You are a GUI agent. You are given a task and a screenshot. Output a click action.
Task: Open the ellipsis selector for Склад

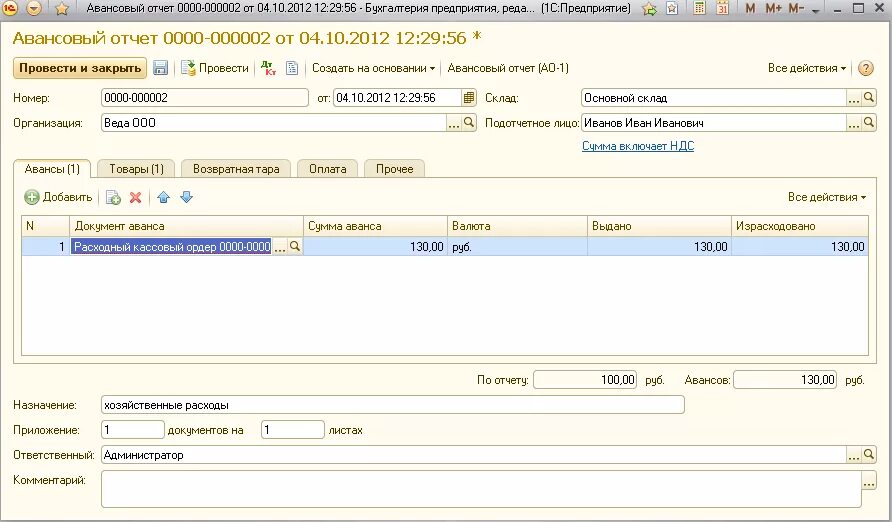tap(853, 98)
